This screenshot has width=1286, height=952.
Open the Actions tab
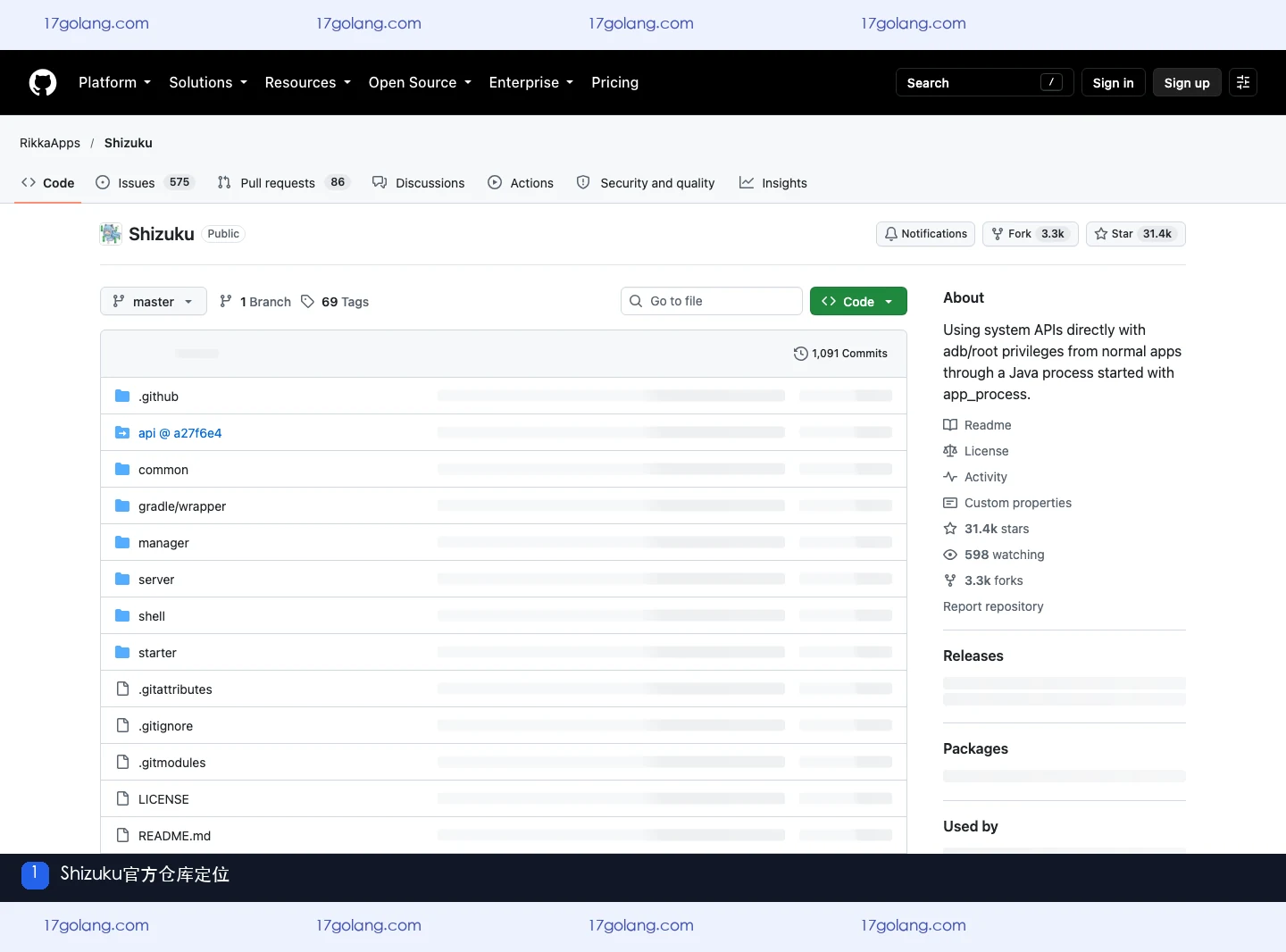point(521,183)
